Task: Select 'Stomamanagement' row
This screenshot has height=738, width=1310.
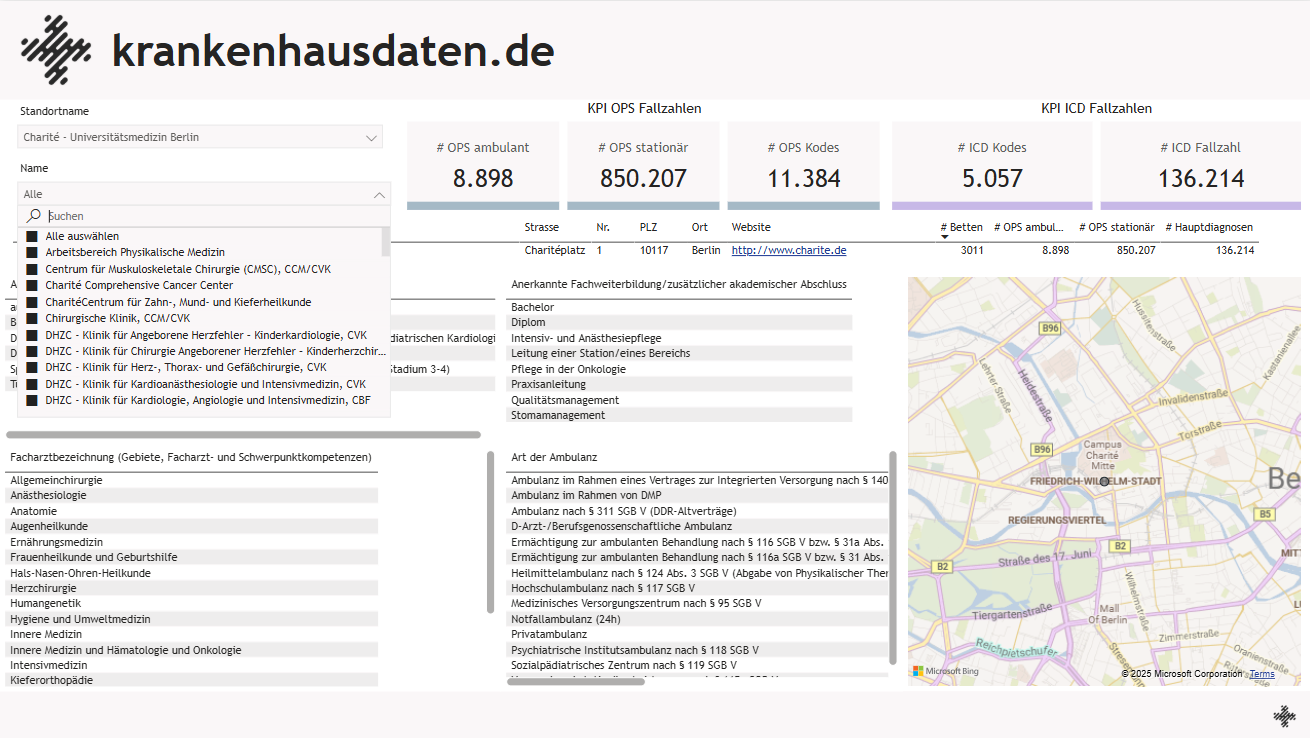Action: [679, 415]
